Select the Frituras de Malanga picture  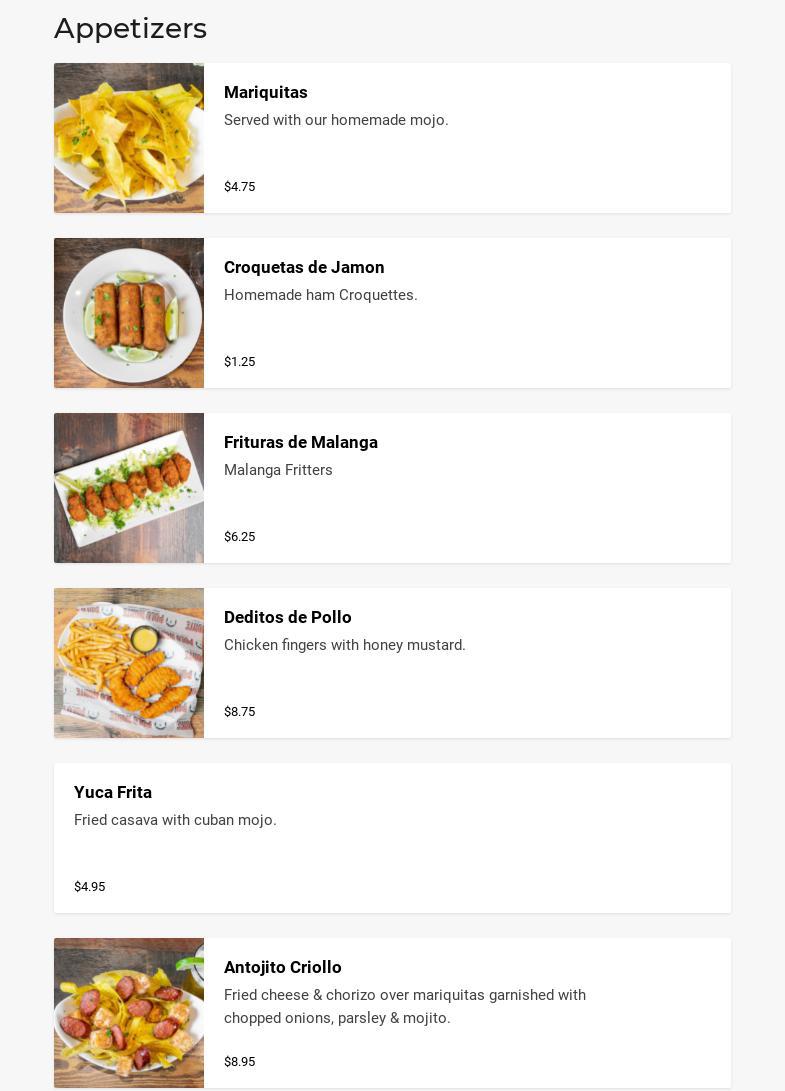(129, 488)
